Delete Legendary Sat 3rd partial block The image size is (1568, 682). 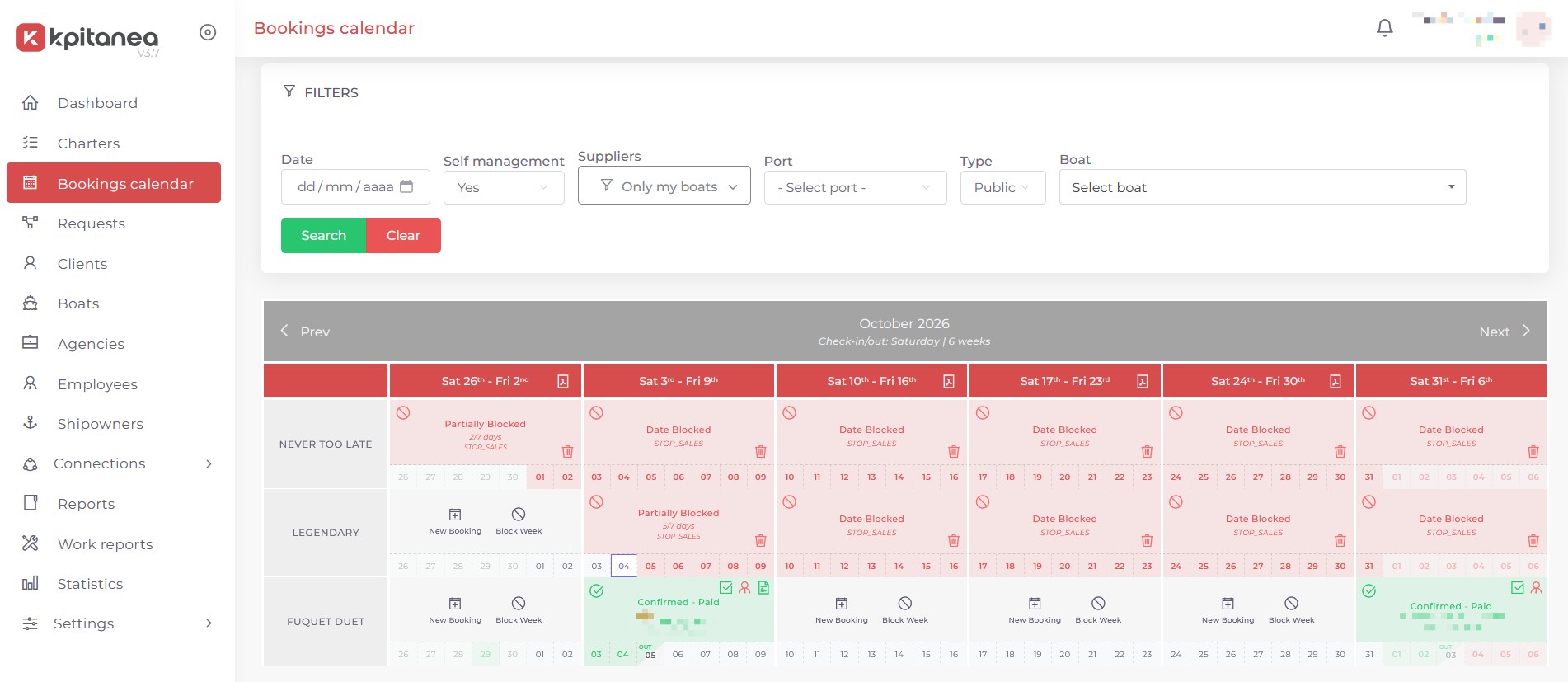(760, 540)
